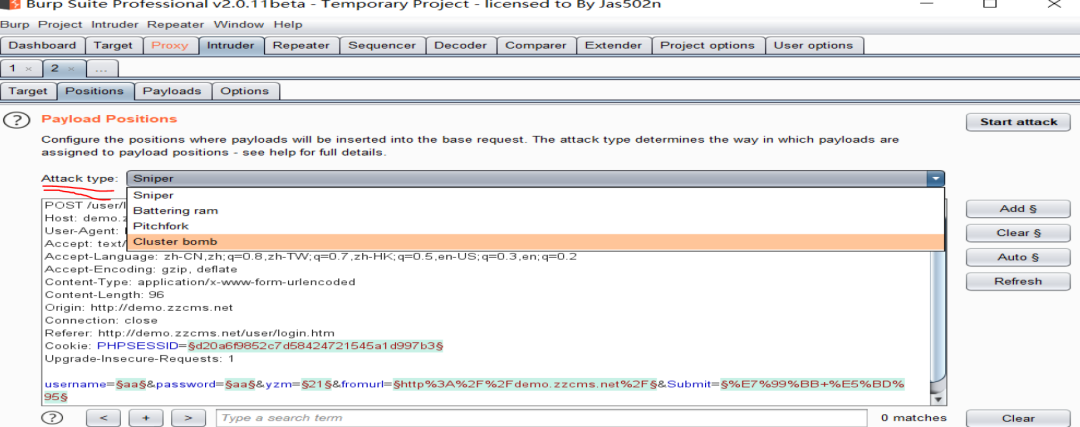
Task: Close Intruder tab 1
Action: 28,69
